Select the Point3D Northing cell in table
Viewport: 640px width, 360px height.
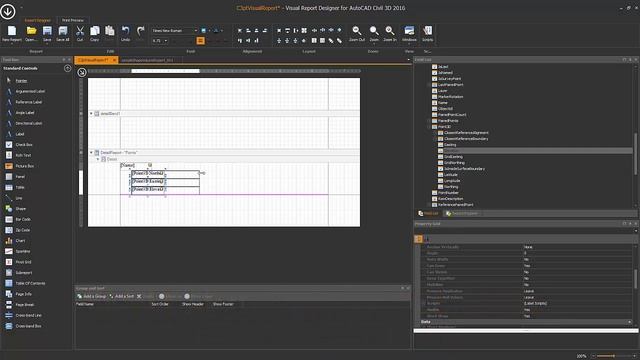(x=148, y=173)
